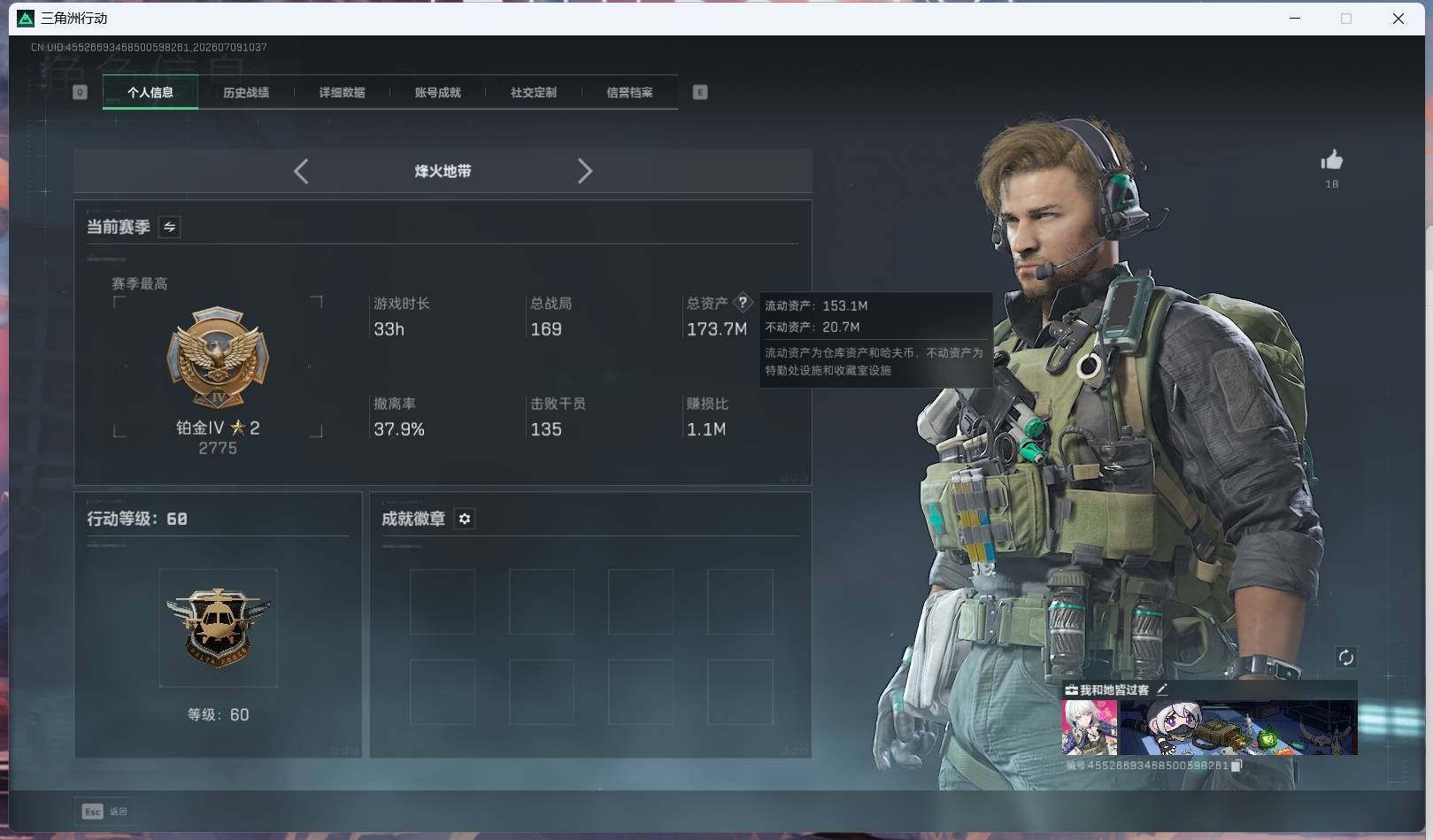The height and width of the screenshot is (840, 1433).
Task: Click the Esc 返回 button
Action: [105, 811]
